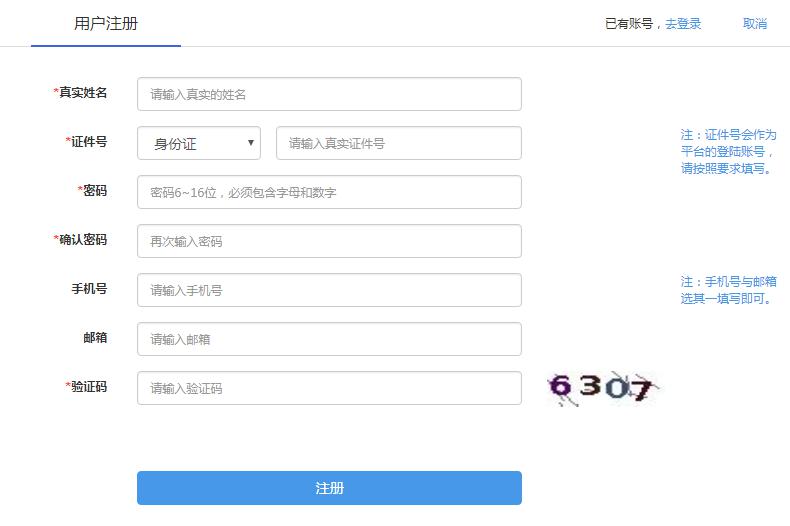
Task: Click the 已有账号 text
Action: [629, 24]
